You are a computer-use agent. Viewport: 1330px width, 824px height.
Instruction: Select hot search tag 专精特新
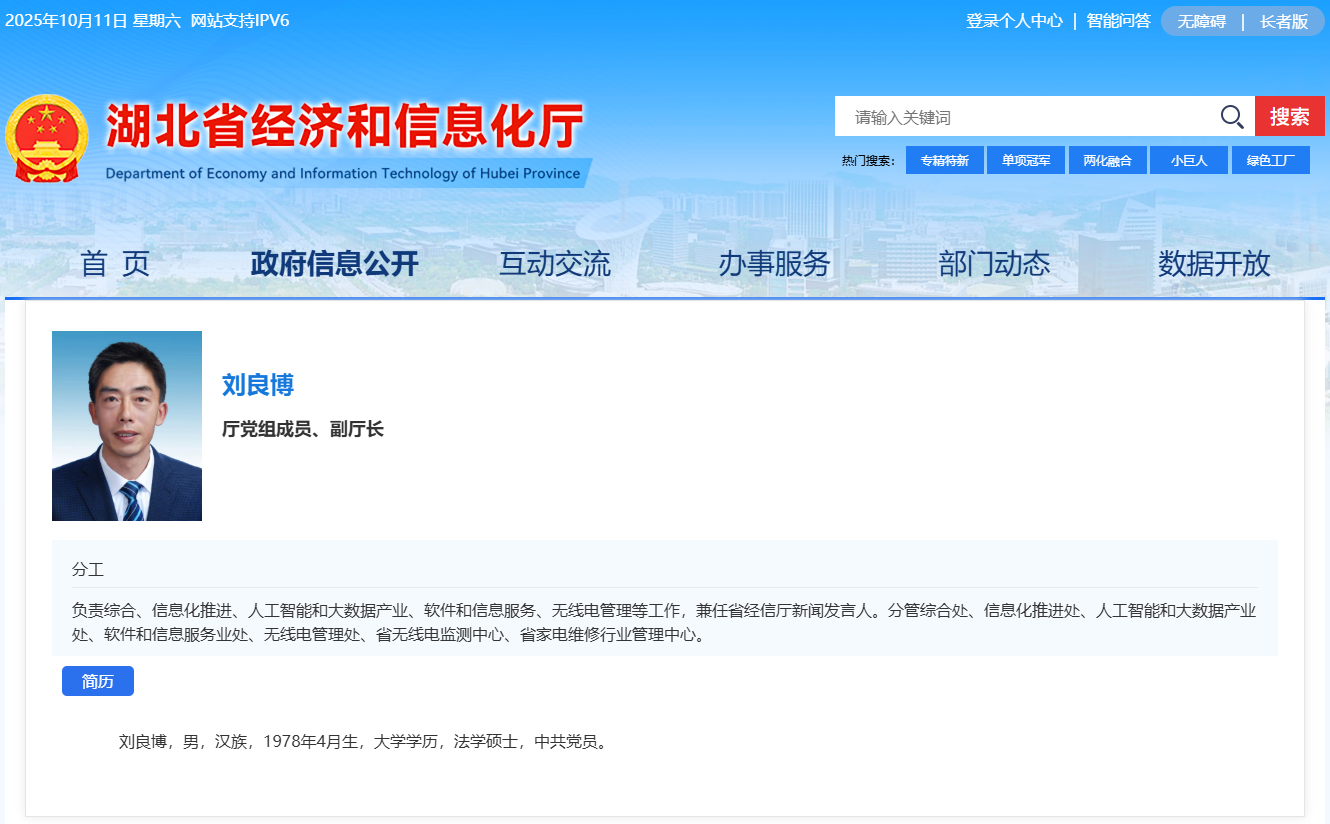[944, 159]
